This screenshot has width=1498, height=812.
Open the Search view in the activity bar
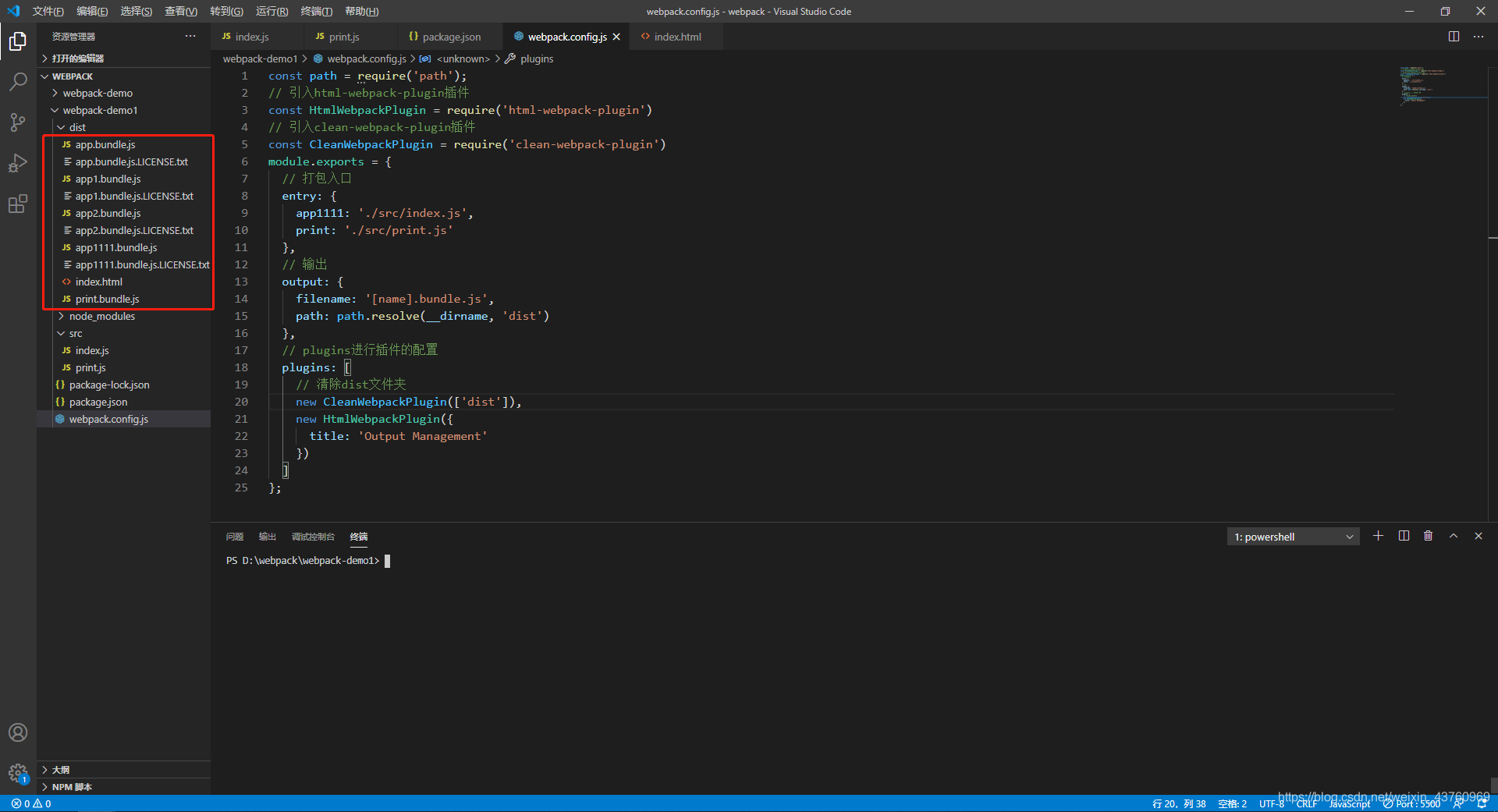tap(17, 81)
